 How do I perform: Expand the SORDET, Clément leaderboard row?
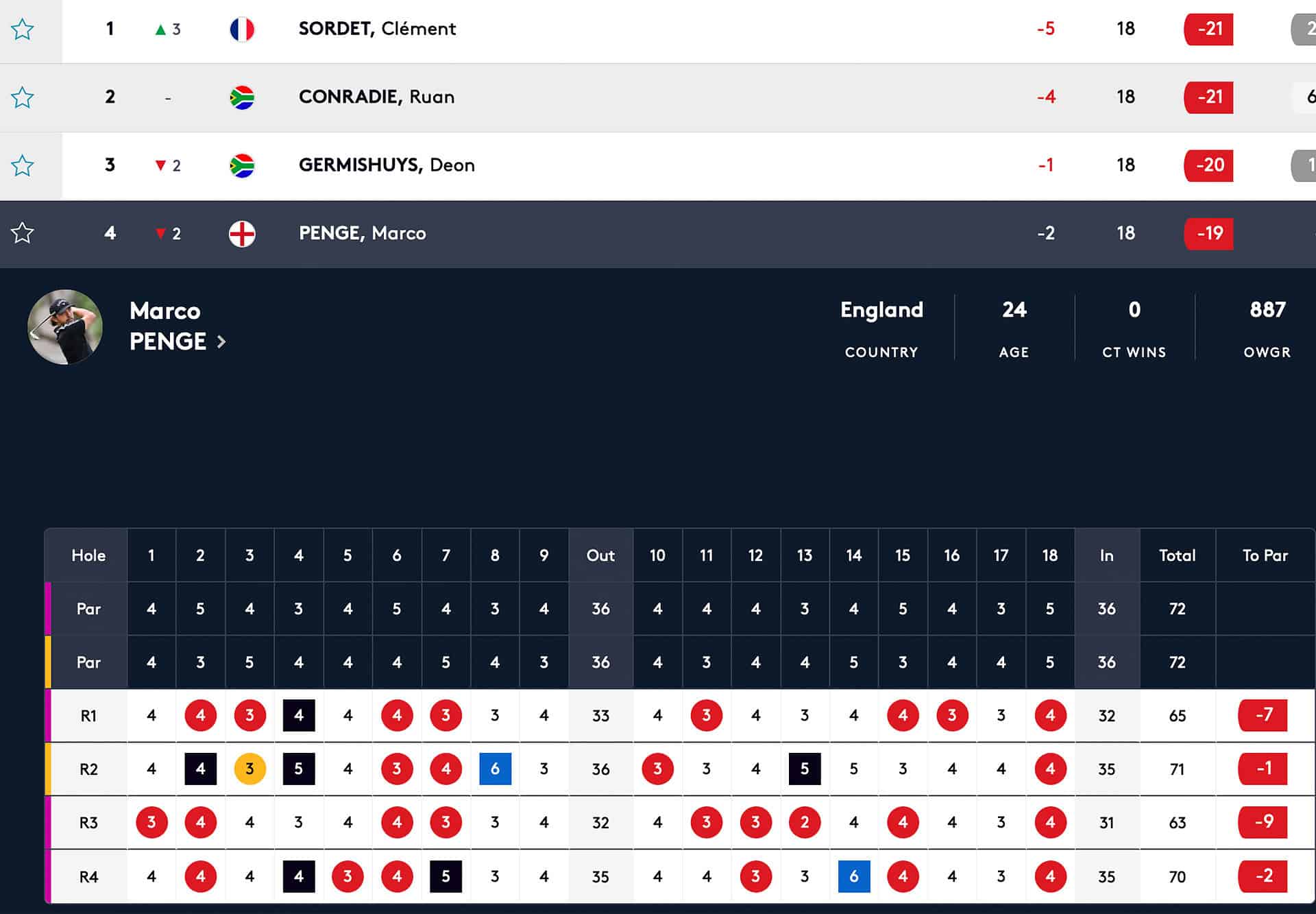[x=685, y=29]
